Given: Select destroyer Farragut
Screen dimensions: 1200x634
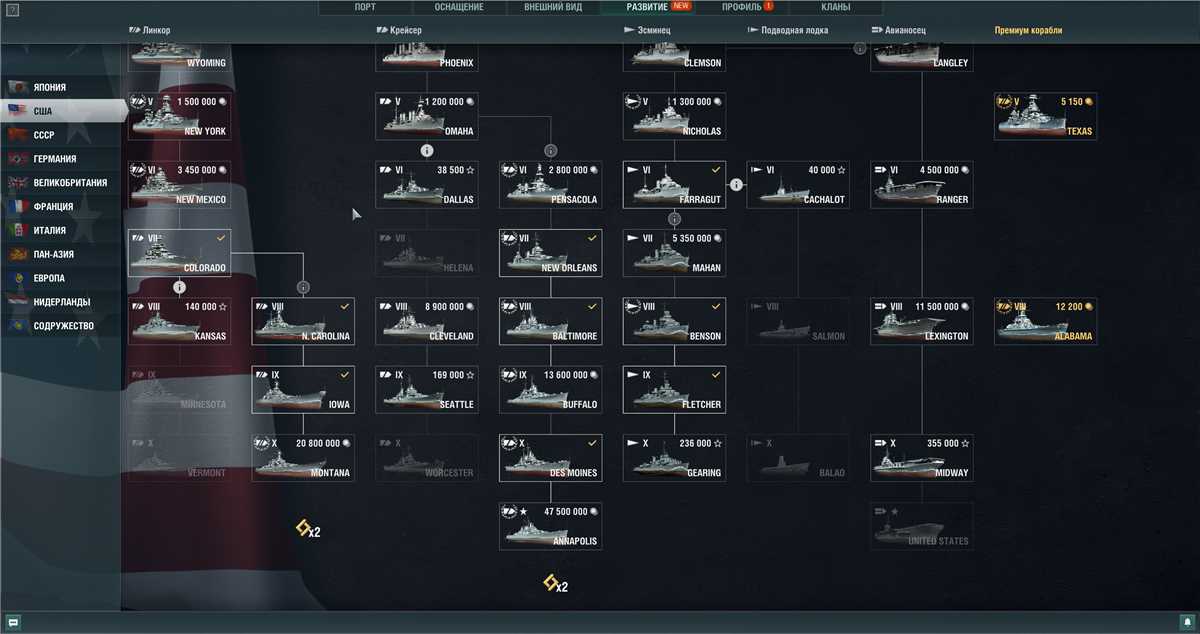Looking at the screenshot, I should pyautogui.click(x=675, y=185).
